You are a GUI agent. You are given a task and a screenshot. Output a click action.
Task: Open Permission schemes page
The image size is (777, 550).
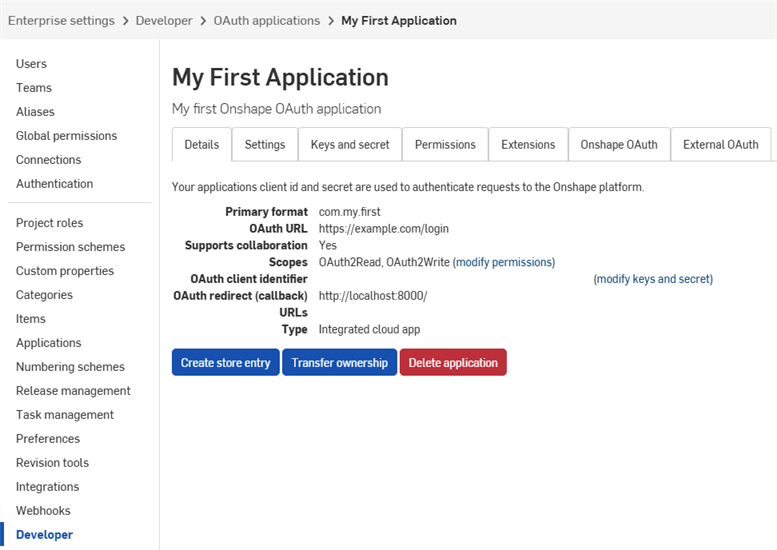pyautogui.click(x=70, y=247)
